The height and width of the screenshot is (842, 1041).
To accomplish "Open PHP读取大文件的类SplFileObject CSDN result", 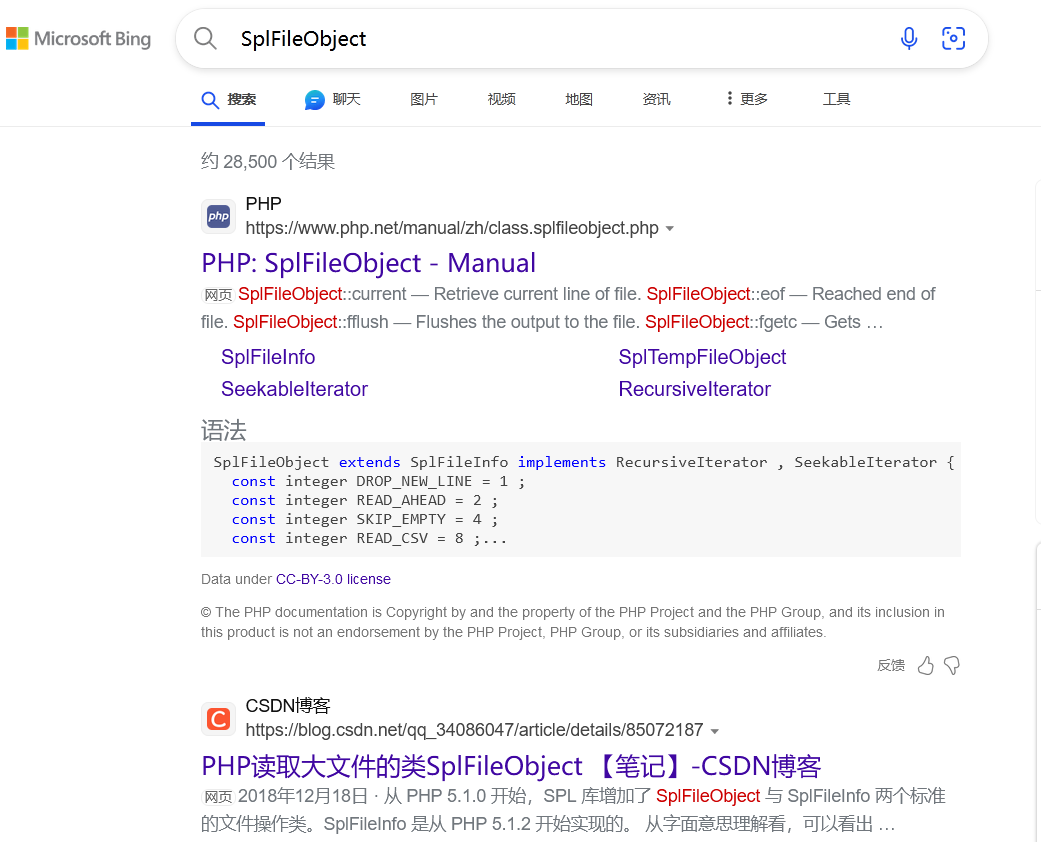I will (x=511, y=766).
